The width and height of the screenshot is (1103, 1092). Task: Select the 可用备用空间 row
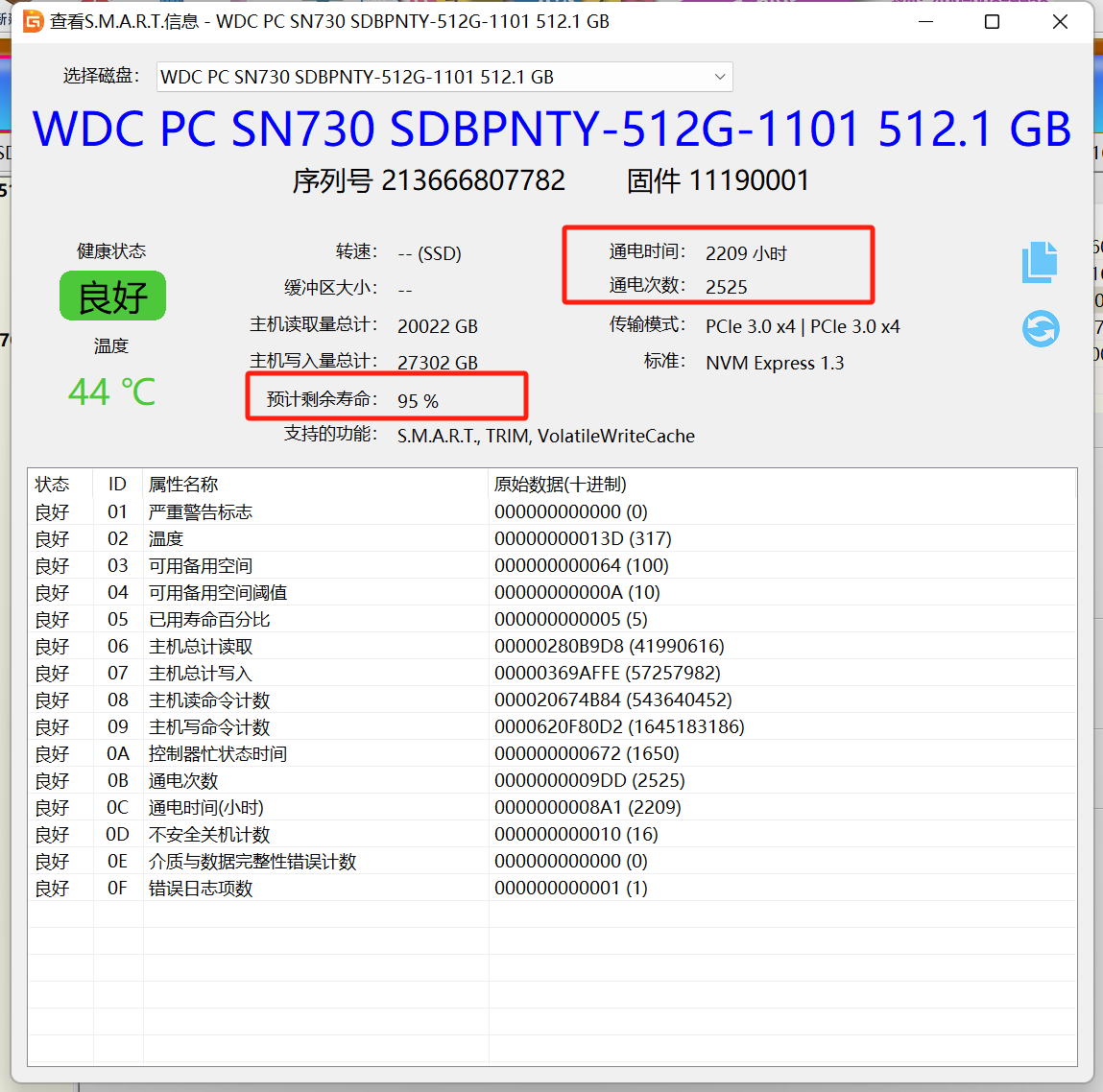click(552, 565)
